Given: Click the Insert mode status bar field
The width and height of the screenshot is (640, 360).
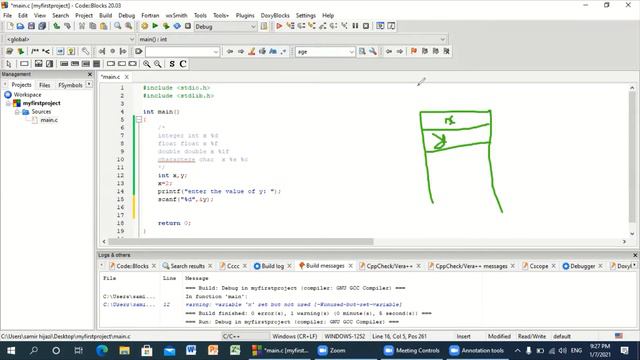Looking at the screenshot, I should click(x=463, y=336).
